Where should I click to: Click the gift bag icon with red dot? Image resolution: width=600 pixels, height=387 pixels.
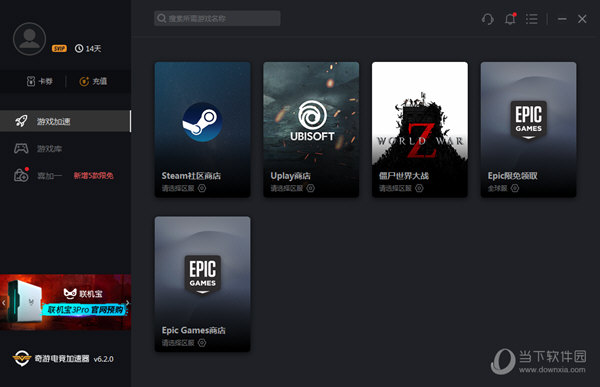click(21, 175)
